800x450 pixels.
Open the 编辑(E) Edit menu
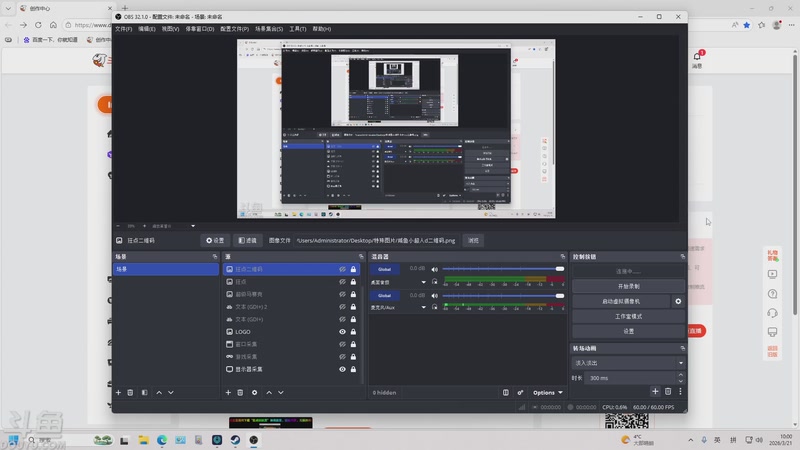coord(147,29)
